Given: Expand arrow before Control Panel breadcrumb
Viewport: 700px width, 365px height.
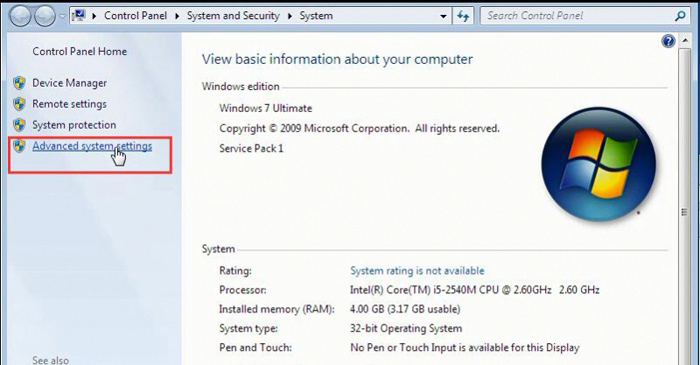Looking at the screenshot, I should pyautogui.click(x=94, y=16).
